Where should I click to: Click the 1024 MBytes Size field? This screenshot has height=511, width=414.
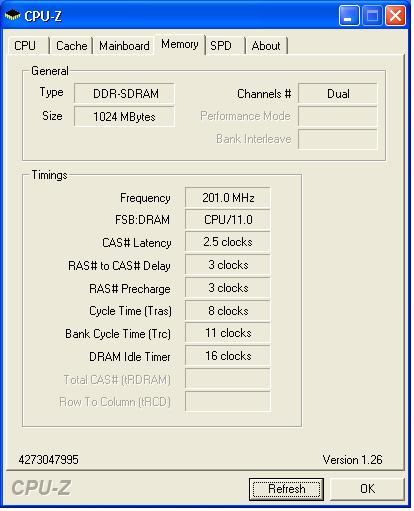pyautogui.click(x=124, y=117)
